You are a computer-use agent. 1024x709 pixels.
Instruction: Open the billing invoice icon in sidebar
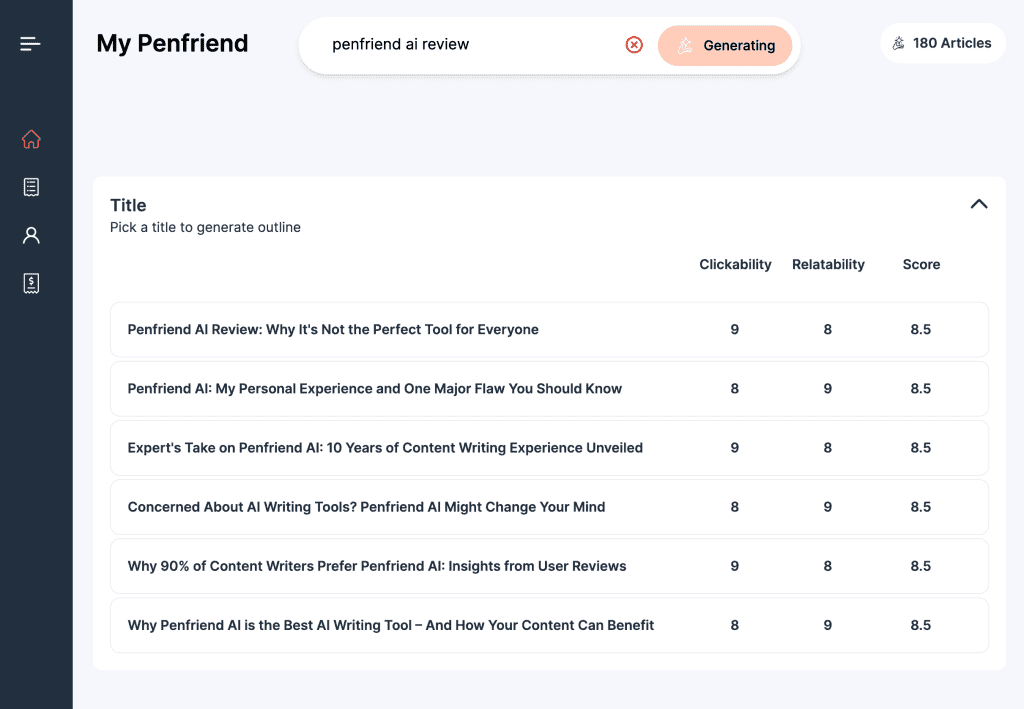point(31,283)
